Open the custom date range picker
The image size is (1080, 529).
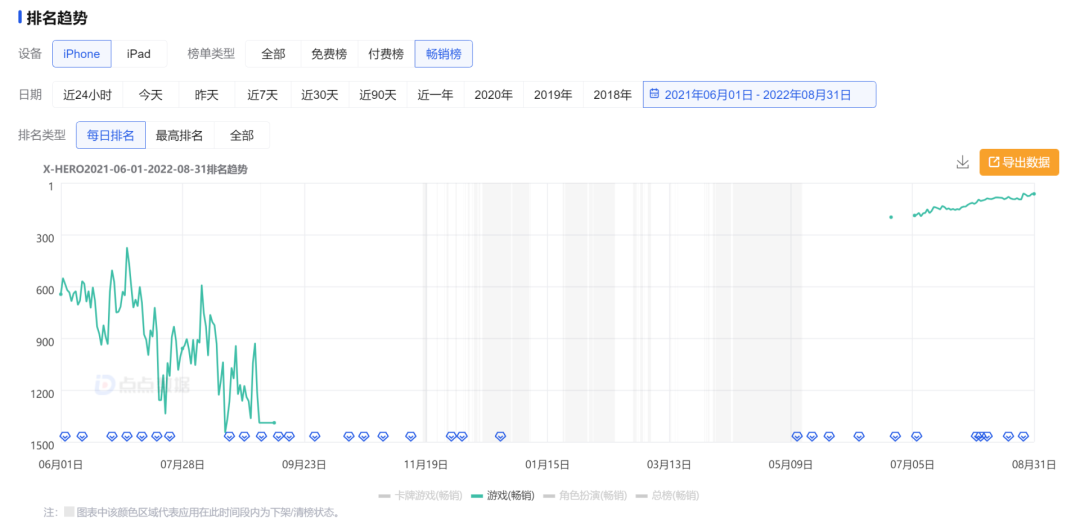759,95
